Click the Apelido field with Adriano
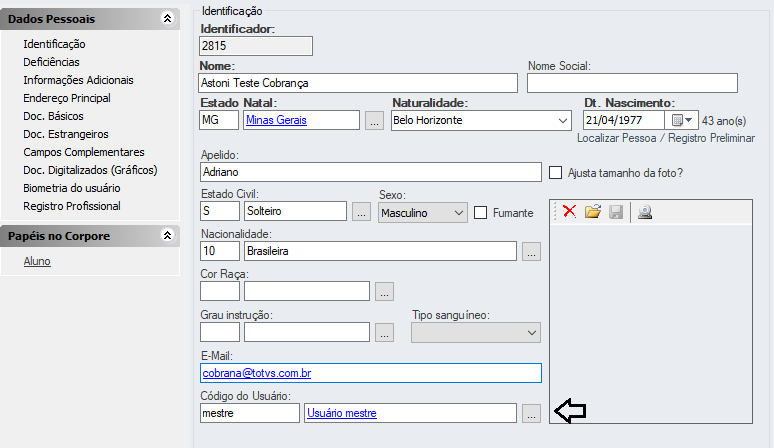The height and width of the screenshot is (448, 774). pyautogui.click(x=371, y=172)
